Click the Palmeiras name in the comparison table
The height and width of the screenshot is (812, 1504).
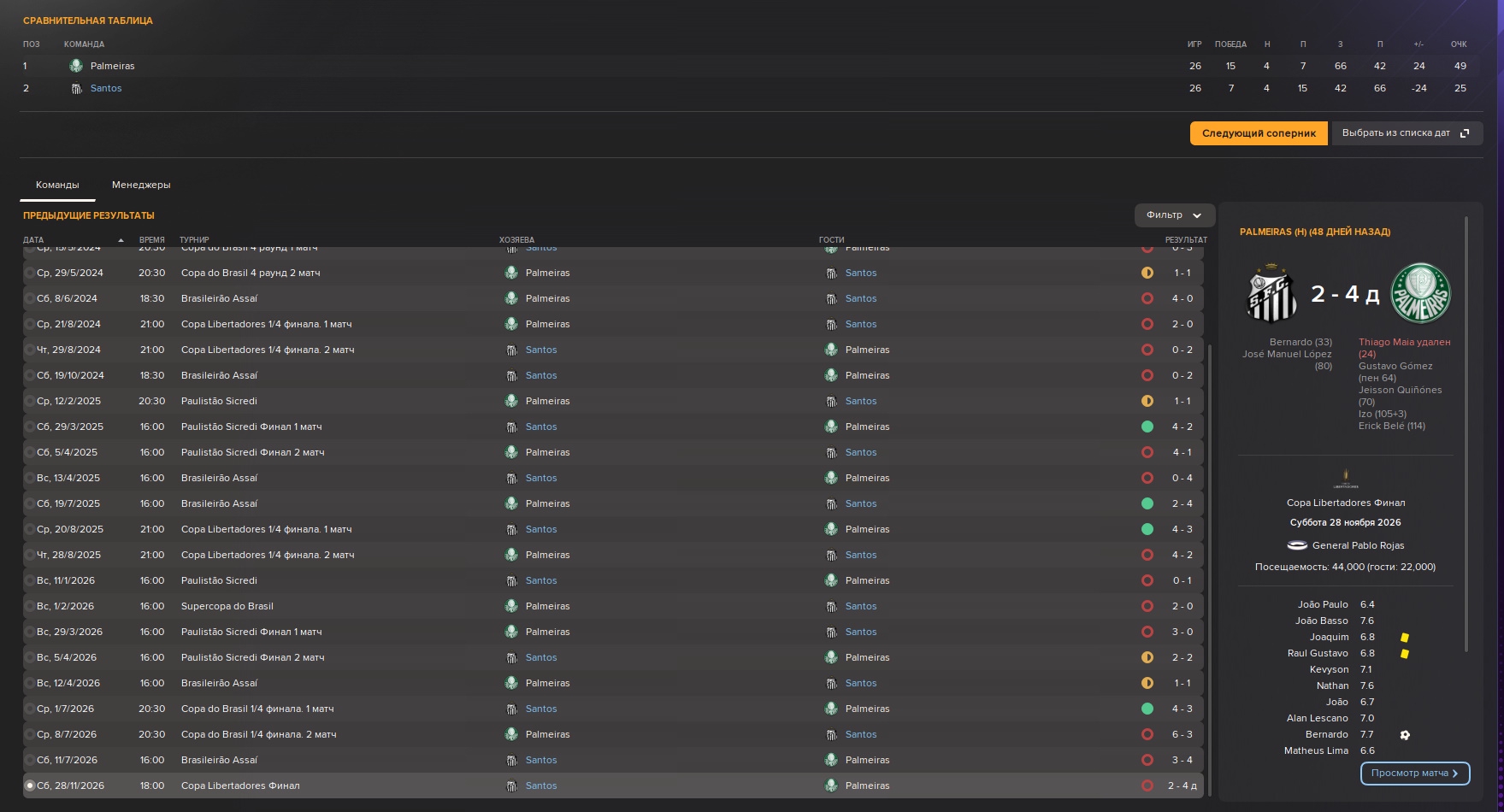pos(113,66)
